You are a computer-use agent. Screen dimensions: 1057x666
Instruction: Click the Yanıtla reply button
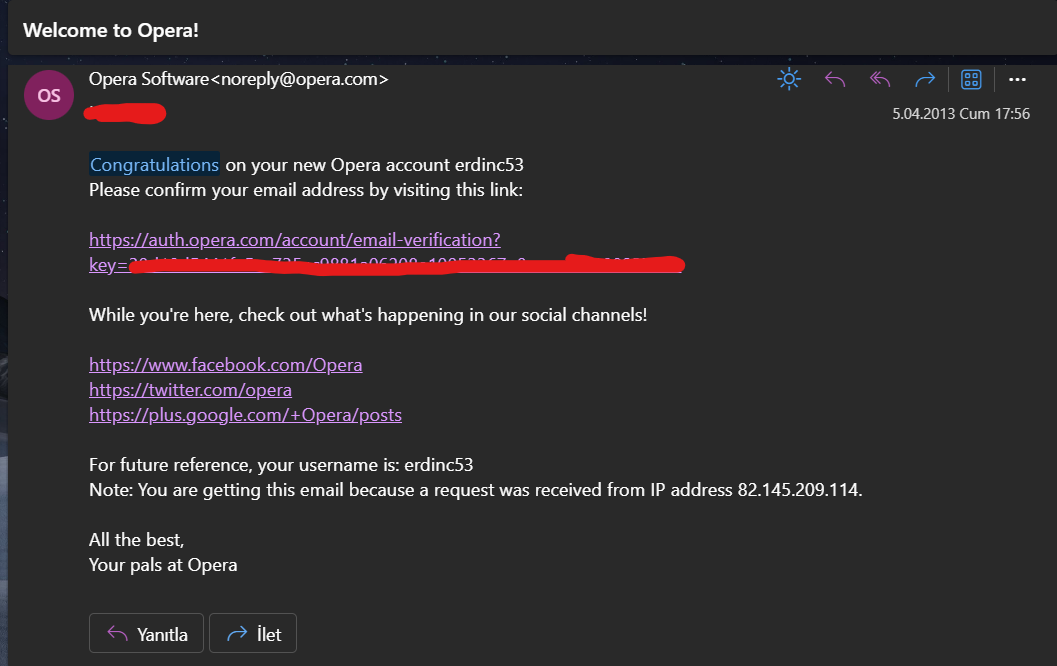[146, 633]
